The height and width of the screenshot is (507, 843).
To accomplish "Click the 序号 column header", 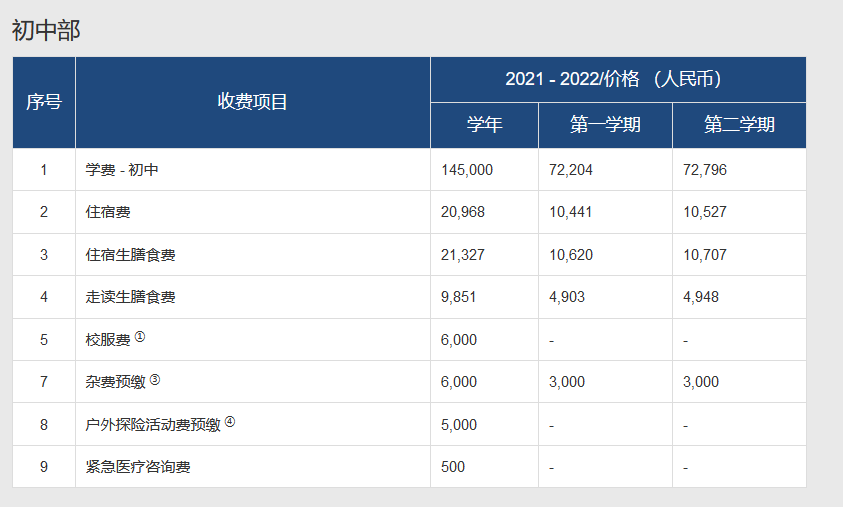I will click(x=44, y=102).
